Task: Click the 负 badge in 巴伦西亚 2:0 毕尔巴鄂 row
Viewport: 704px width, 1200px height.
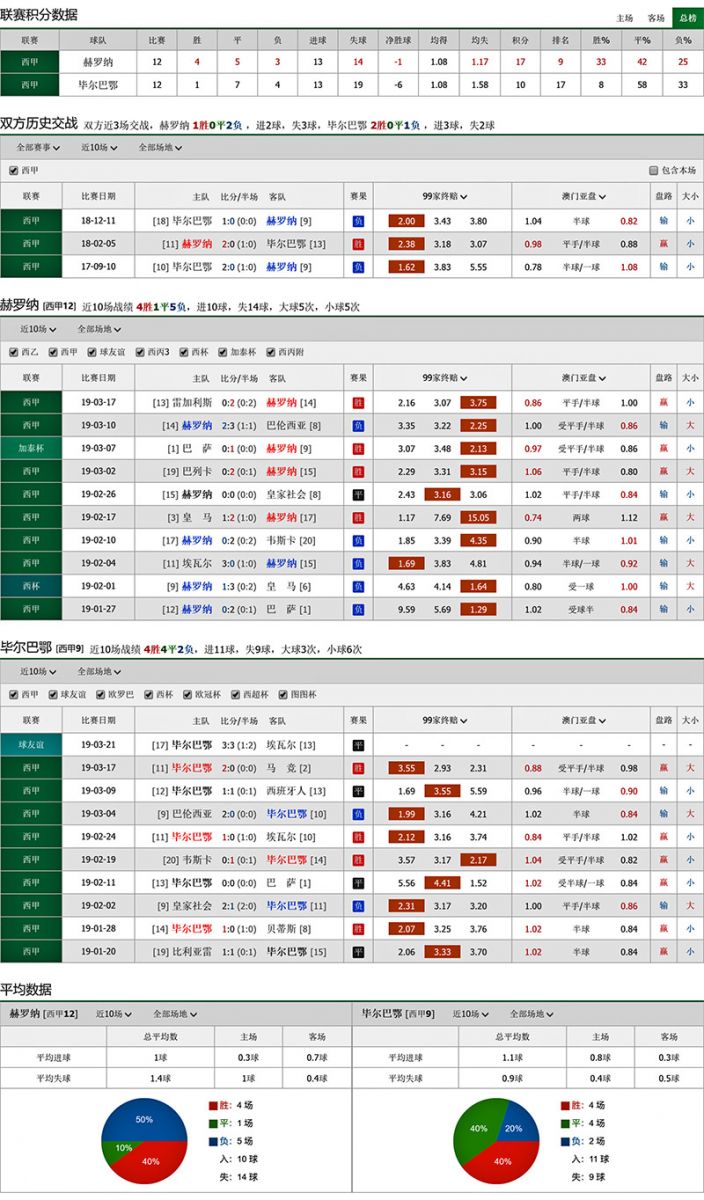Action: point(358,814)
